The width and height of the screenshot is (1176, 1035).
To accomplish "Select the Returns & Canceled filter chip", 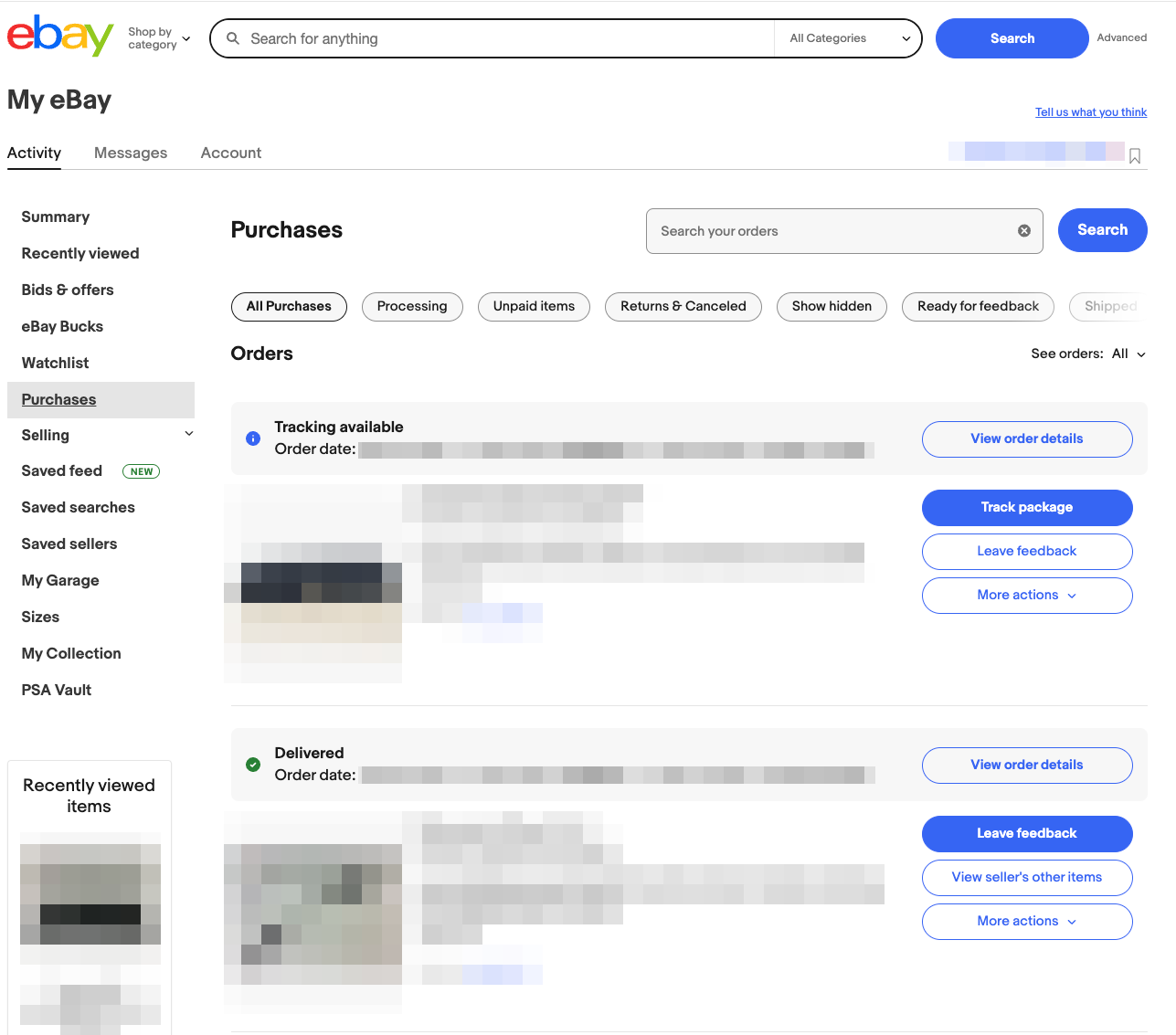I will coord(683,307).
